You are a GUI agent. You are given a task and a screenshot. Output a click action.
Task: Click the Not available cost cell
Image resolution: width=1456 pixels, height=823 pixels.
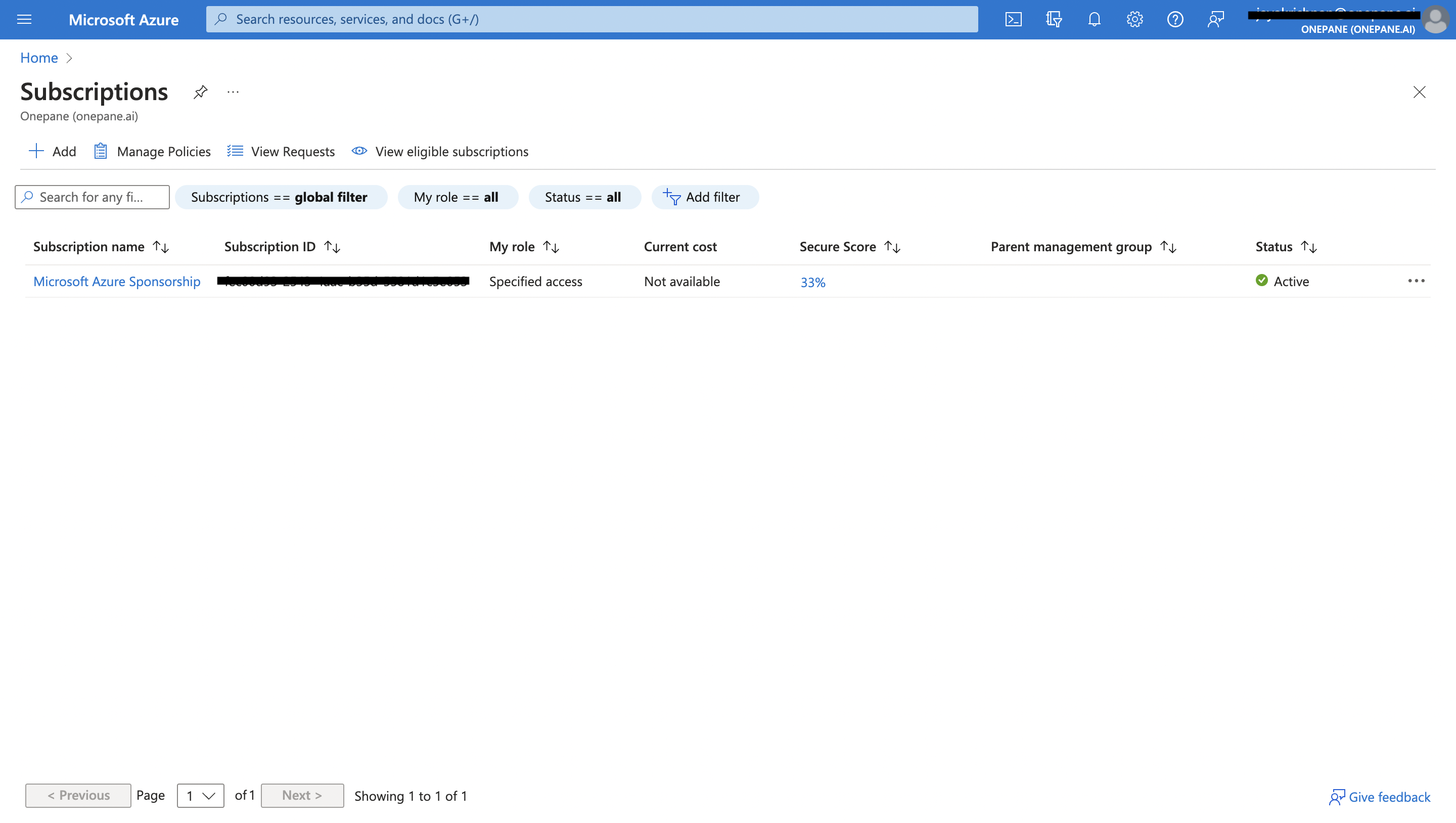[x=681, y=281]
